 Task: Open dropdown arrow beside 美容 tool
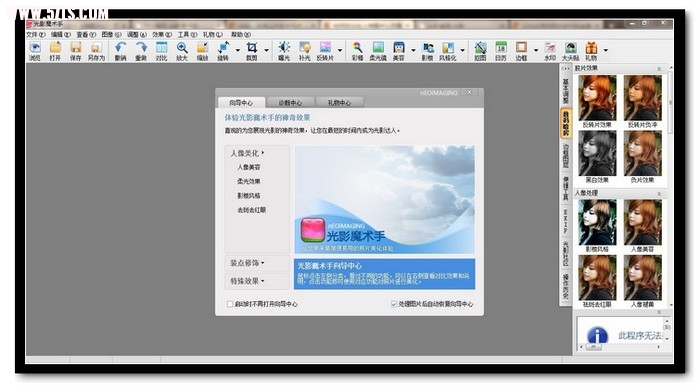coord(413,50)
